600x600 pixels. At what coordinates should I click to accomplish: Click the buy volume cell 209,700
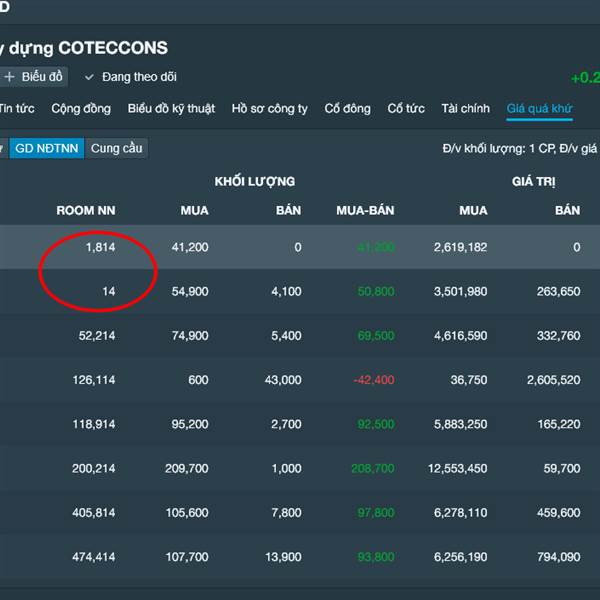pos(187,469)
